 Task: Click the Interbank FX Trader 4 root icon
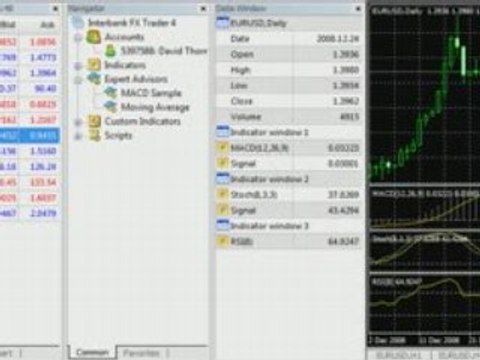pyautogui.click(x=78, y=23)
